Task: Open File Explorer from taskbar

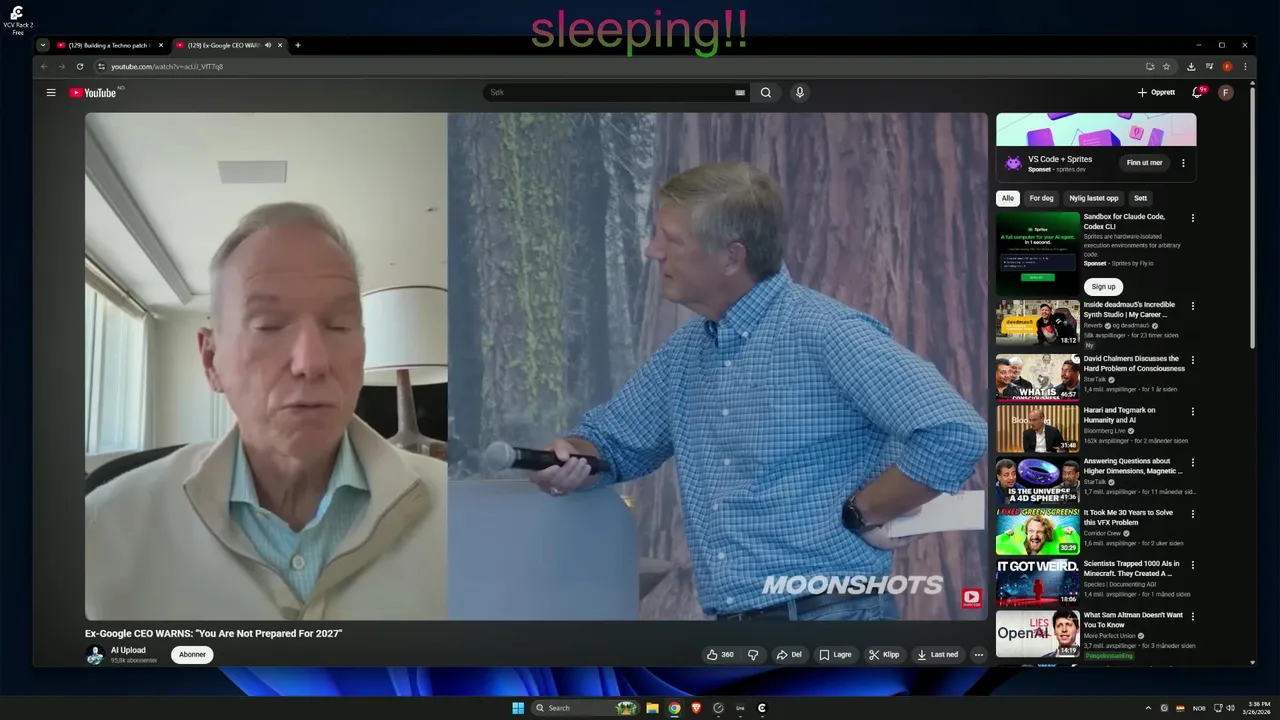Action: pos(652,708)
